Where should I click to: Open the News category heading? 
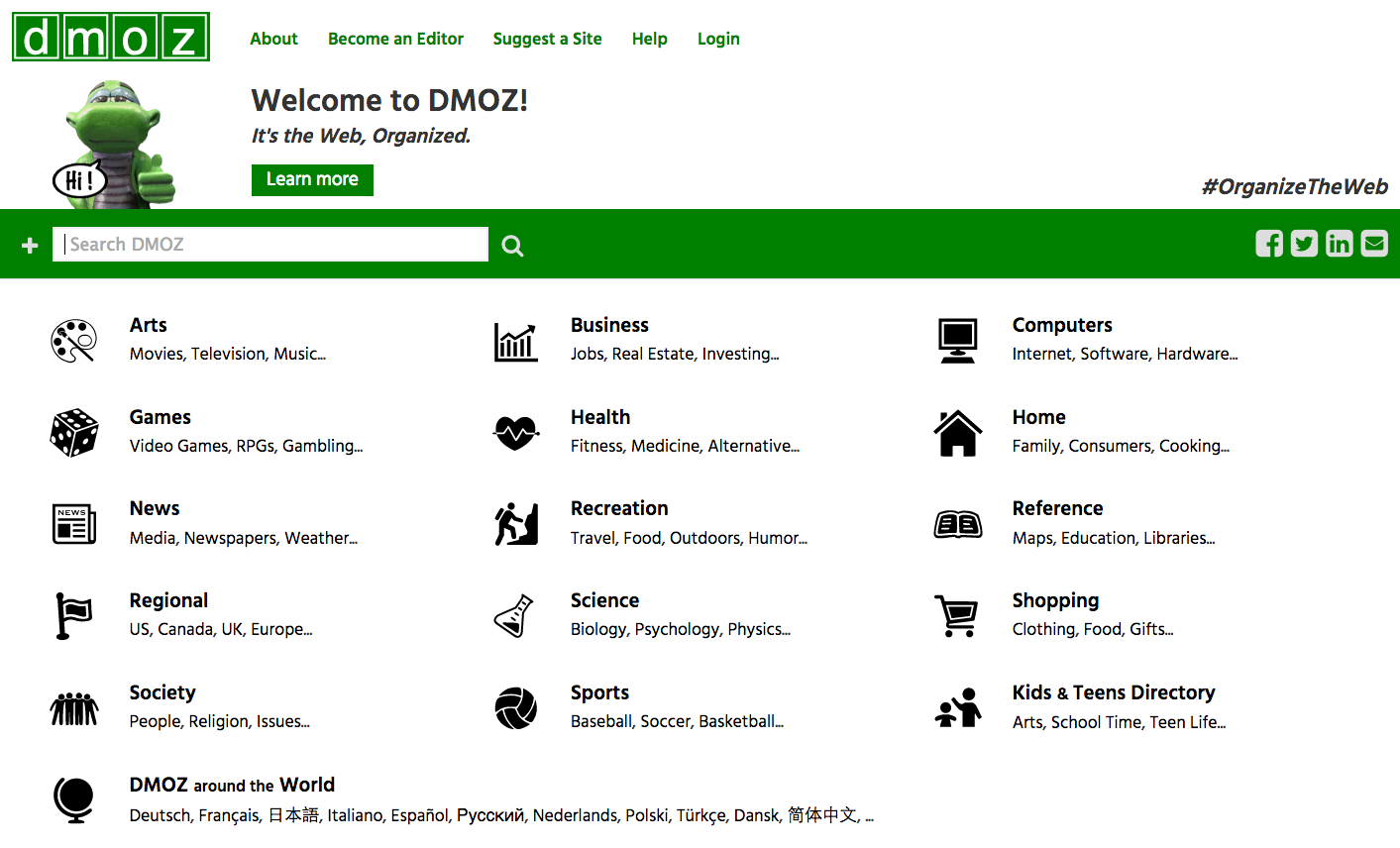pyautogui.click(x=155, y=508)
